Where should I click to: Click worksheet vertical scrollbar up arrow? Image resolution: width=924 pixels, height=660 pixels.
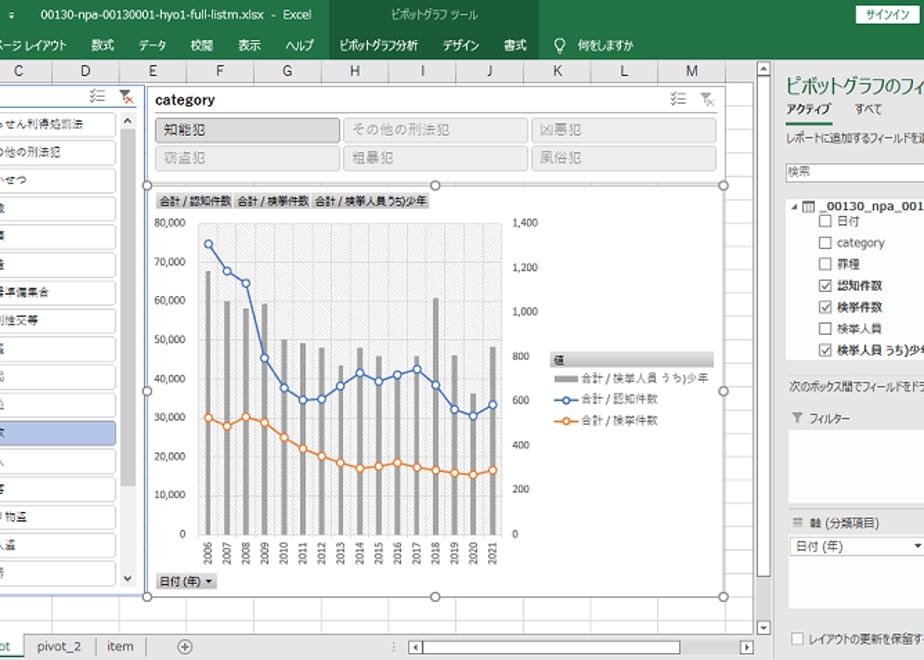pos(763,69)
